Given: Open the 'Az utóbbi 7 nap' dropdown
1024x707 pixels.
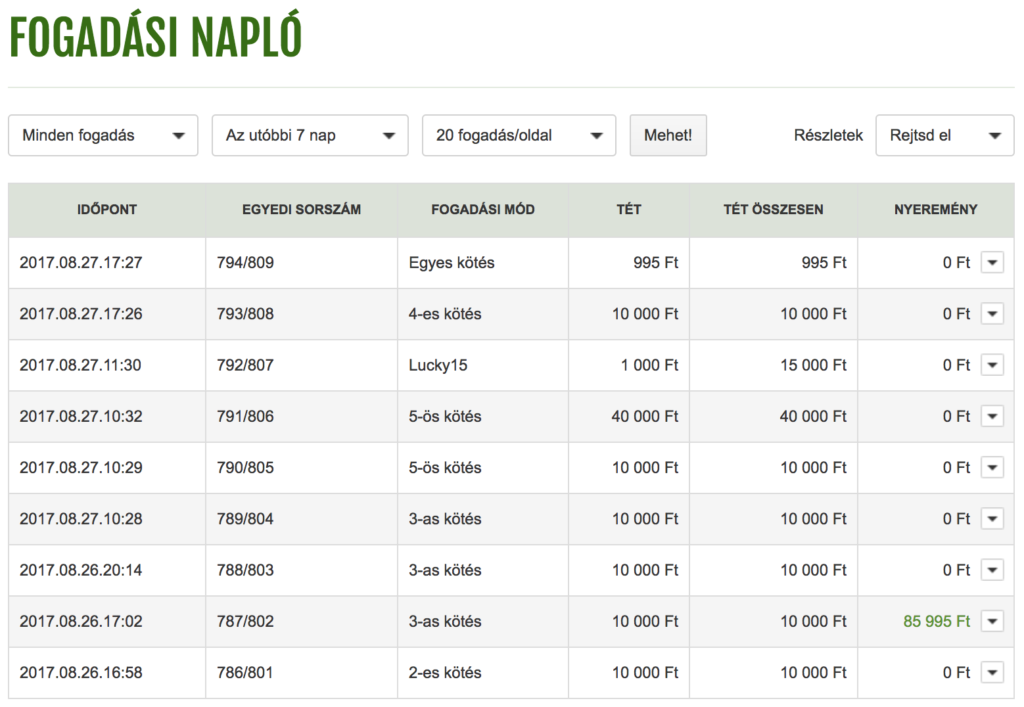Looking at the screenshot, I should (x=310, y=136).
